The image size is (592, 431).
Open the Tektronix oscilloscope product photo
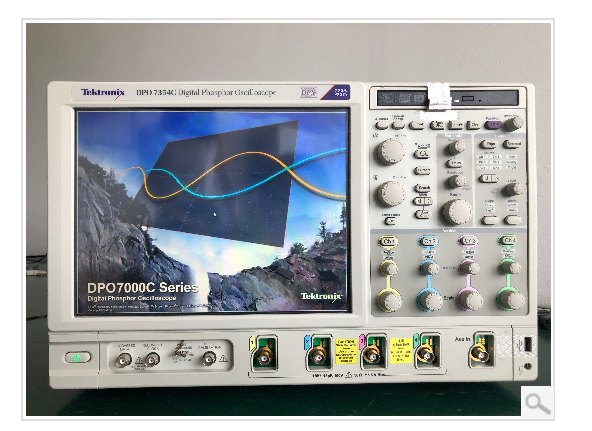288,219
